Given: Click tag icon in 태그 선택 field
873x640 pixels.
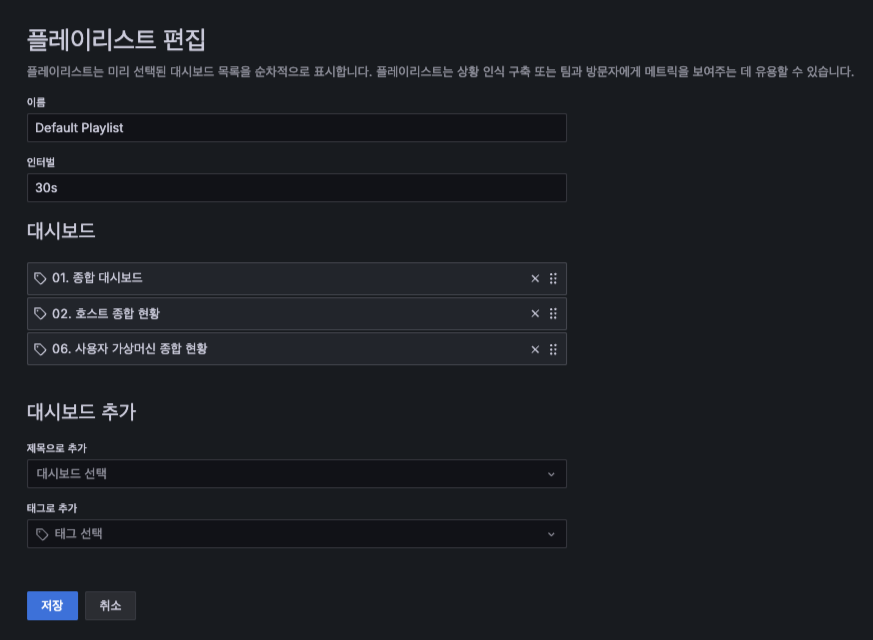Looking at the screenshot, I should pos(42,534).
